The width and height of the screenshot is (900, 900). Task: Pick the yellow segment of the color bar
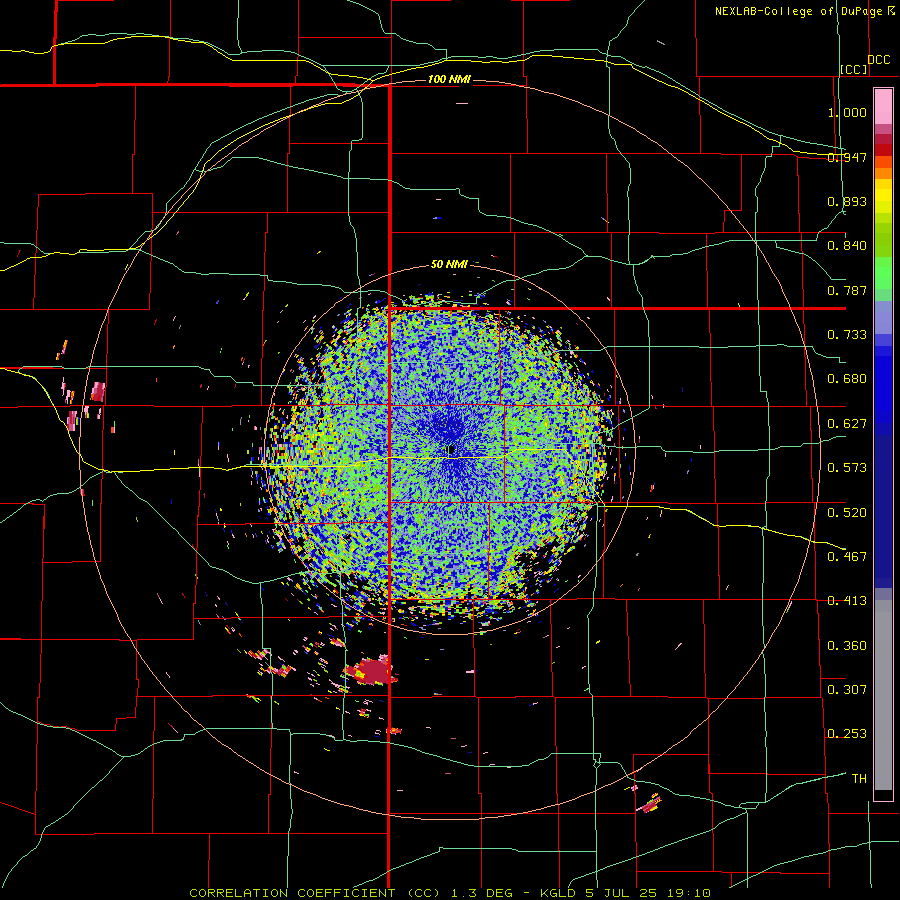point(883,196)
